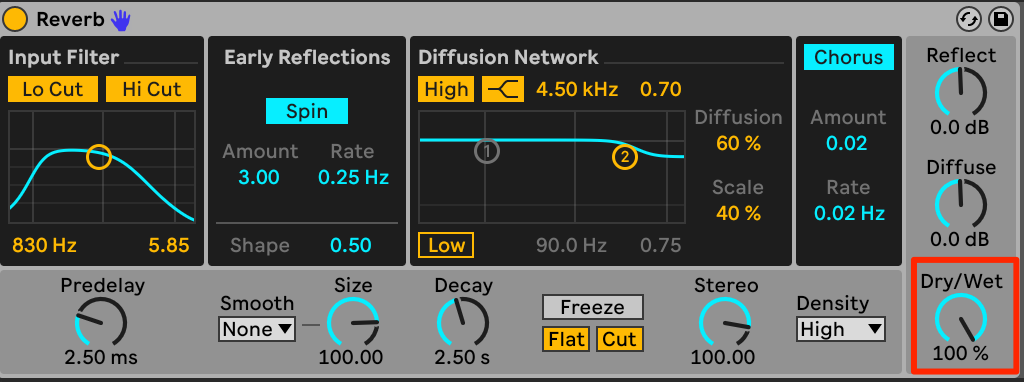Click the 90.0 Hz low frequency value
This screenshot has width=1024, height=382.
click(x=571, y=246)
